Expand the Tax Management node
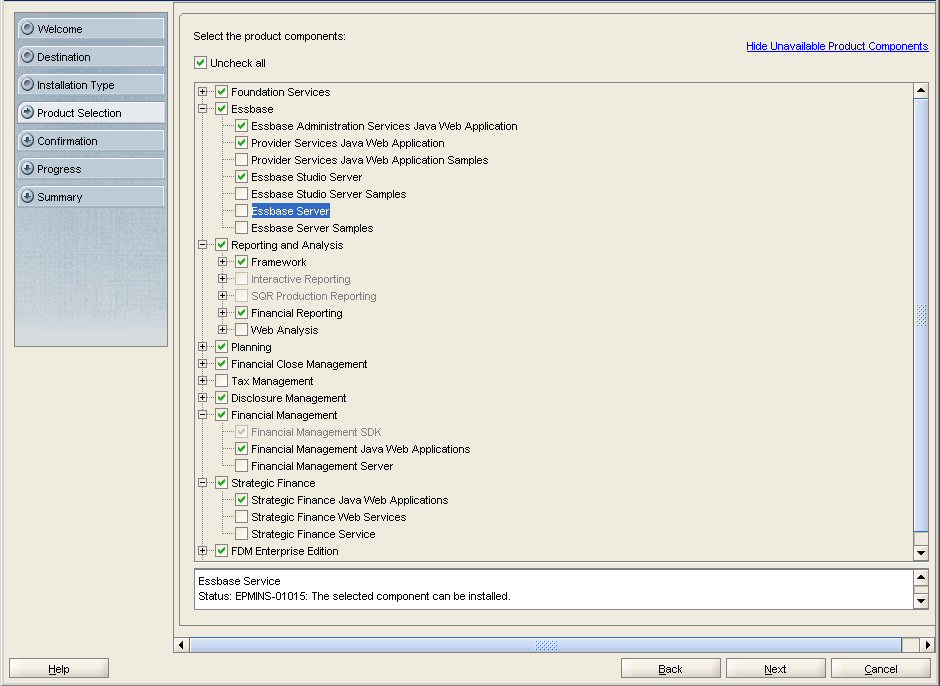This screenshot has width=940, height=686. (203, 381)
